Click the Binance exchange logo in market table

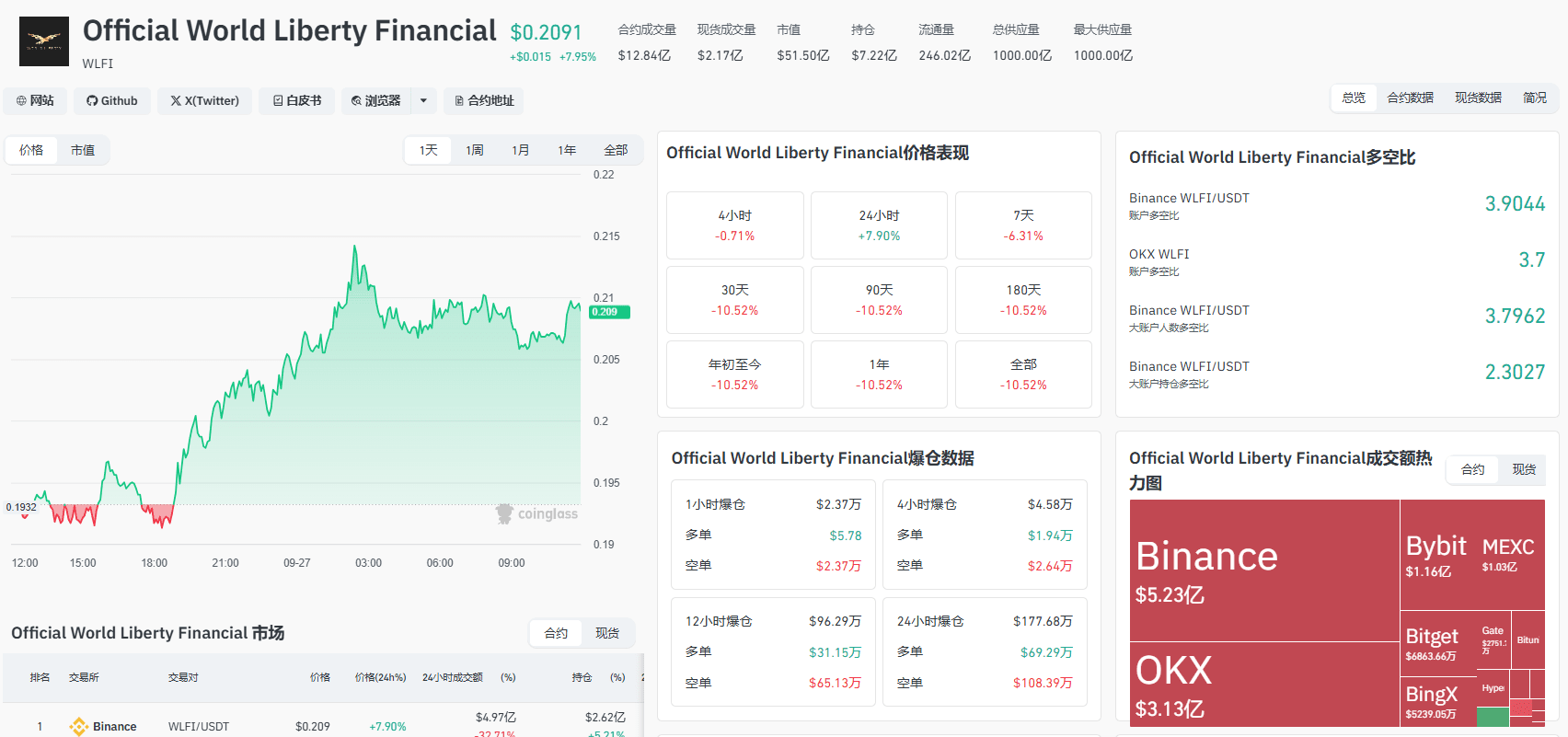(x=79, y=726)
